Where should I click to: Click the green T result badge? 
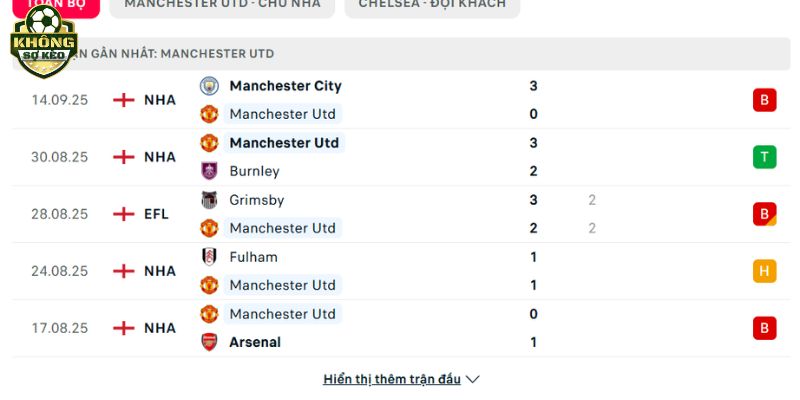(764, 157)
